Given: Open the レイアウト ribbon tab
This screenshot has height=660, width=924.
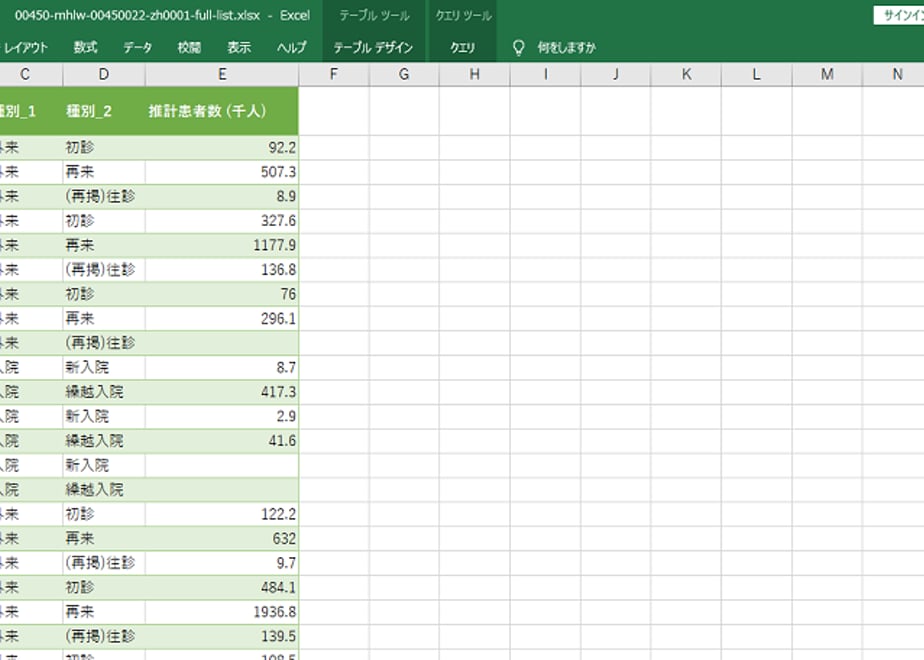Looking at the screenshot, I should point(25,48).
